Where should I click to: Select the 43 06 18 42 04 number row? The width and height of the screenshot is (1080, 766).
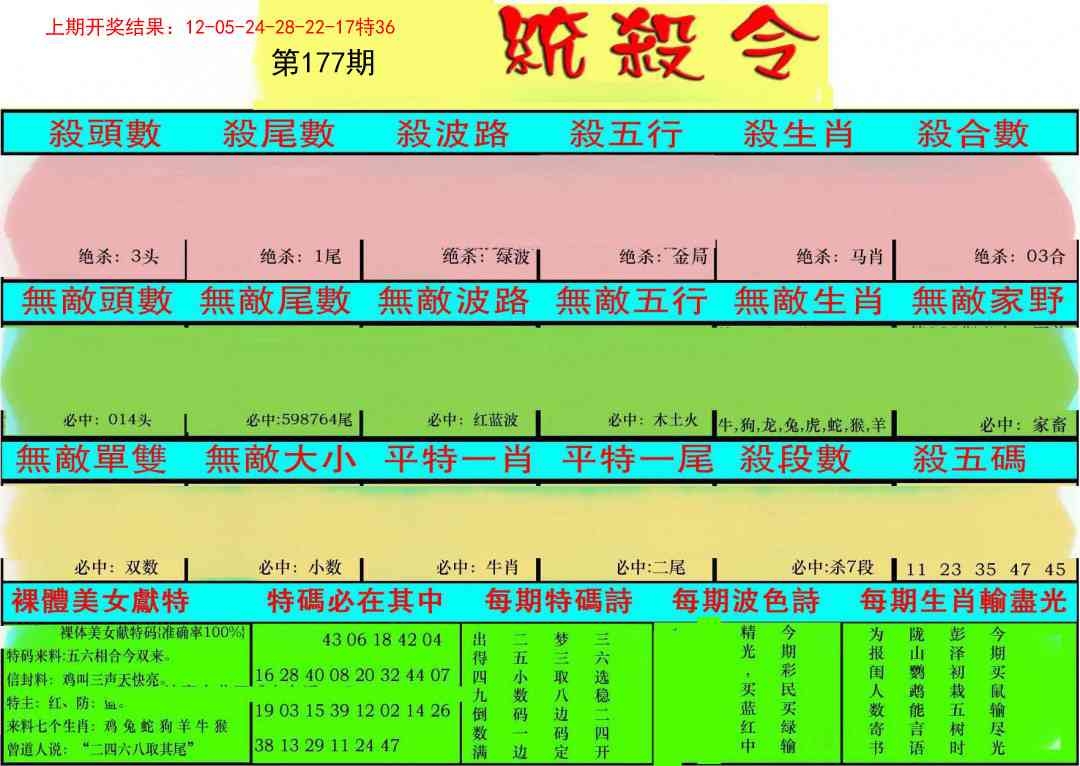point(382,640)
